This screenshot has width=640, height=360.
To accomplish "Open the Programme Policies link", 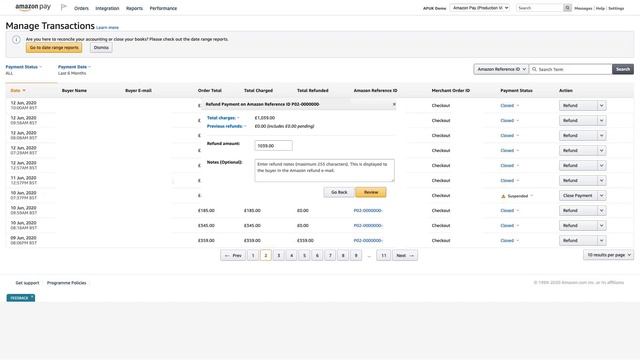I will tap(67, 283).
